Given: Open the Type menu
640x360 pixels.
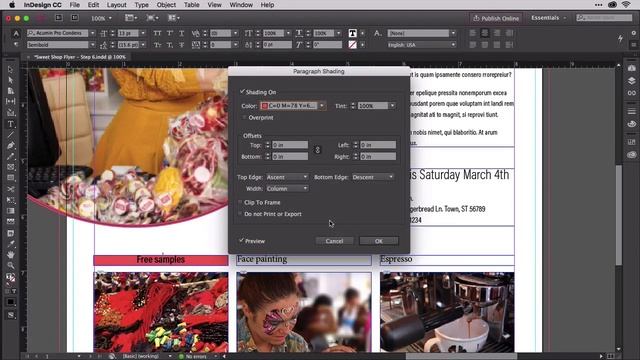Looking at the screenshot, I should [x=141, y=5].
